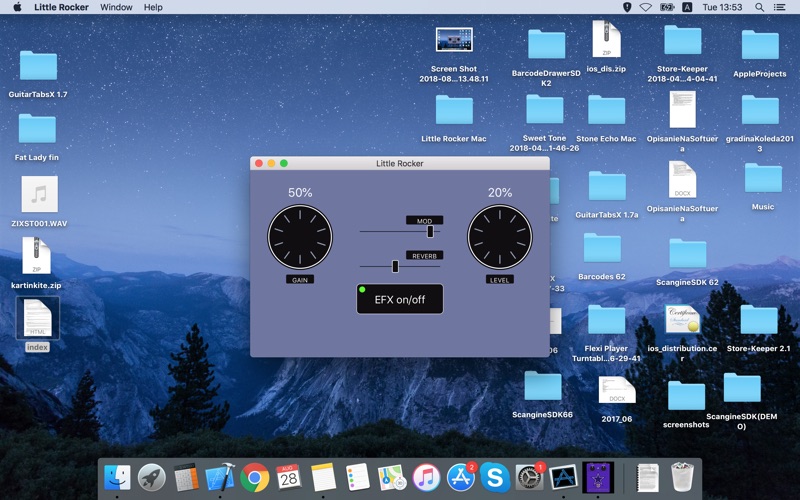The width and height of the screenshot is (800, 500).
Task: Select the ios_dis.zip file
Action: (607, 39)
